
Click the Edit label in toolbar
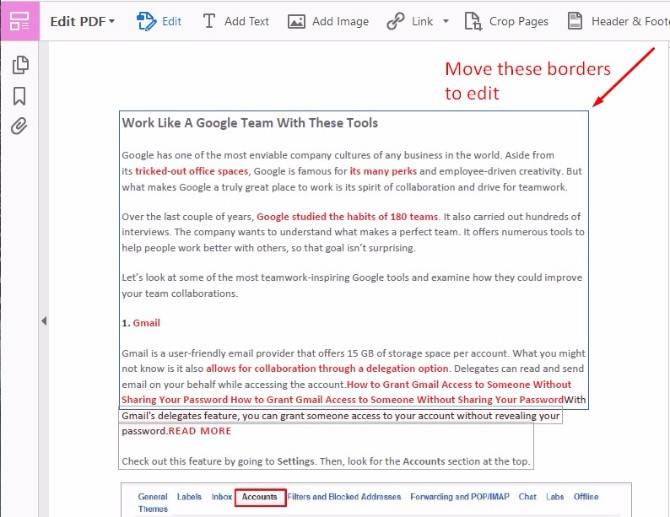tap(171, 21)
